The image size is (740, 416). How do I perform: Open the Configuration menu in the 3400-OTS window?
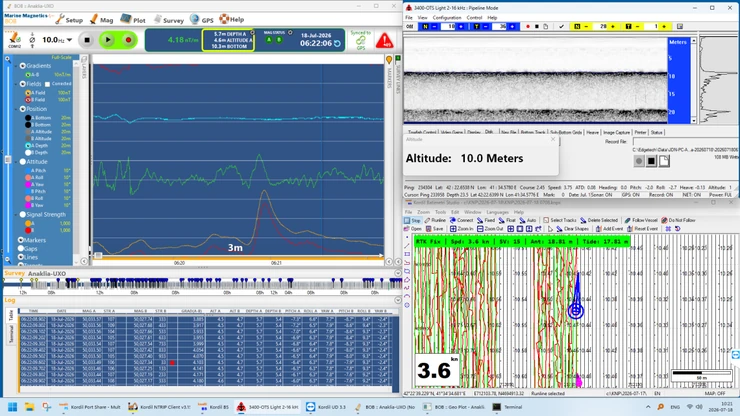(x=446, y=17)
